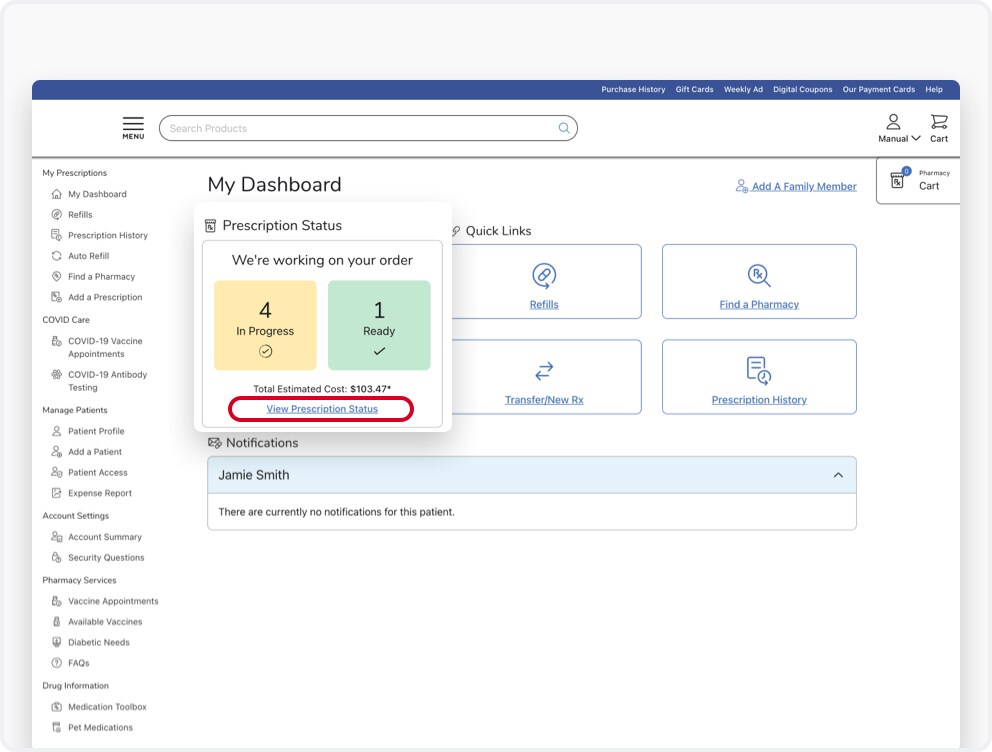Click the COVID-19 Vaccine Appointments icon

pyautogui.click(x=56, y=342)
